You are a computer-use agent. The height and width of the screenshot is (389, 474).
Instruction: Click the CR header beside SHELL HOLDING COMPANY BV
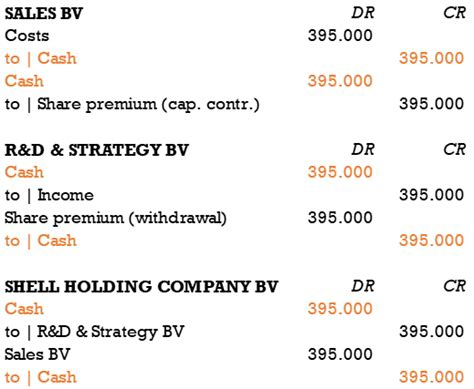click(x=454, y=286)
